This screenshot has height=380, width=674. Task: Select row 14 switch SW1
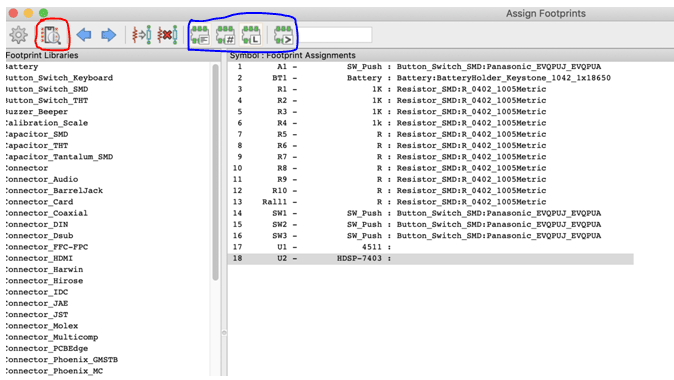click(x=430, y=213)
